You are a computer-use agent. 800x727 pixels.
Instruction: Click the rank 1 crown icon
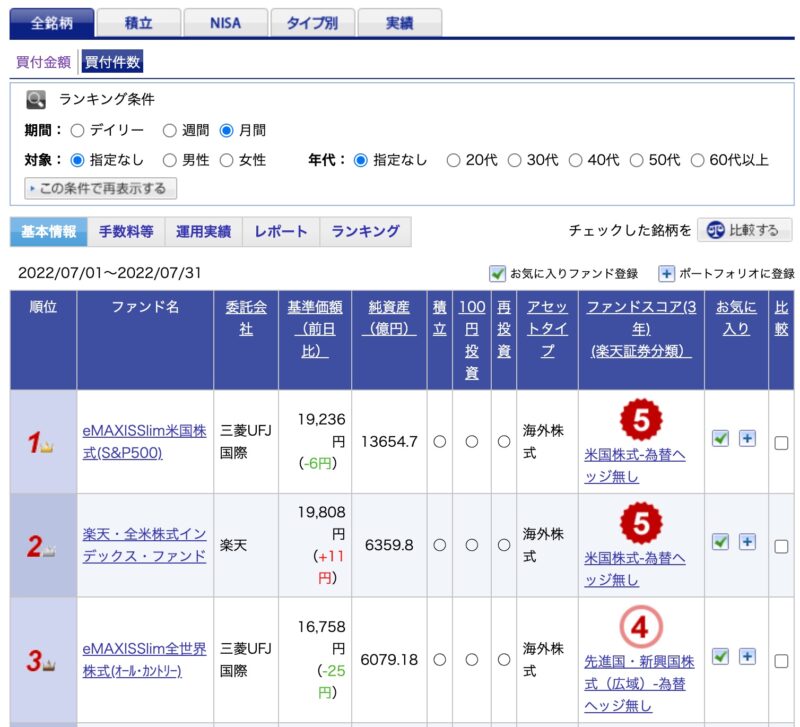(47, 447)
